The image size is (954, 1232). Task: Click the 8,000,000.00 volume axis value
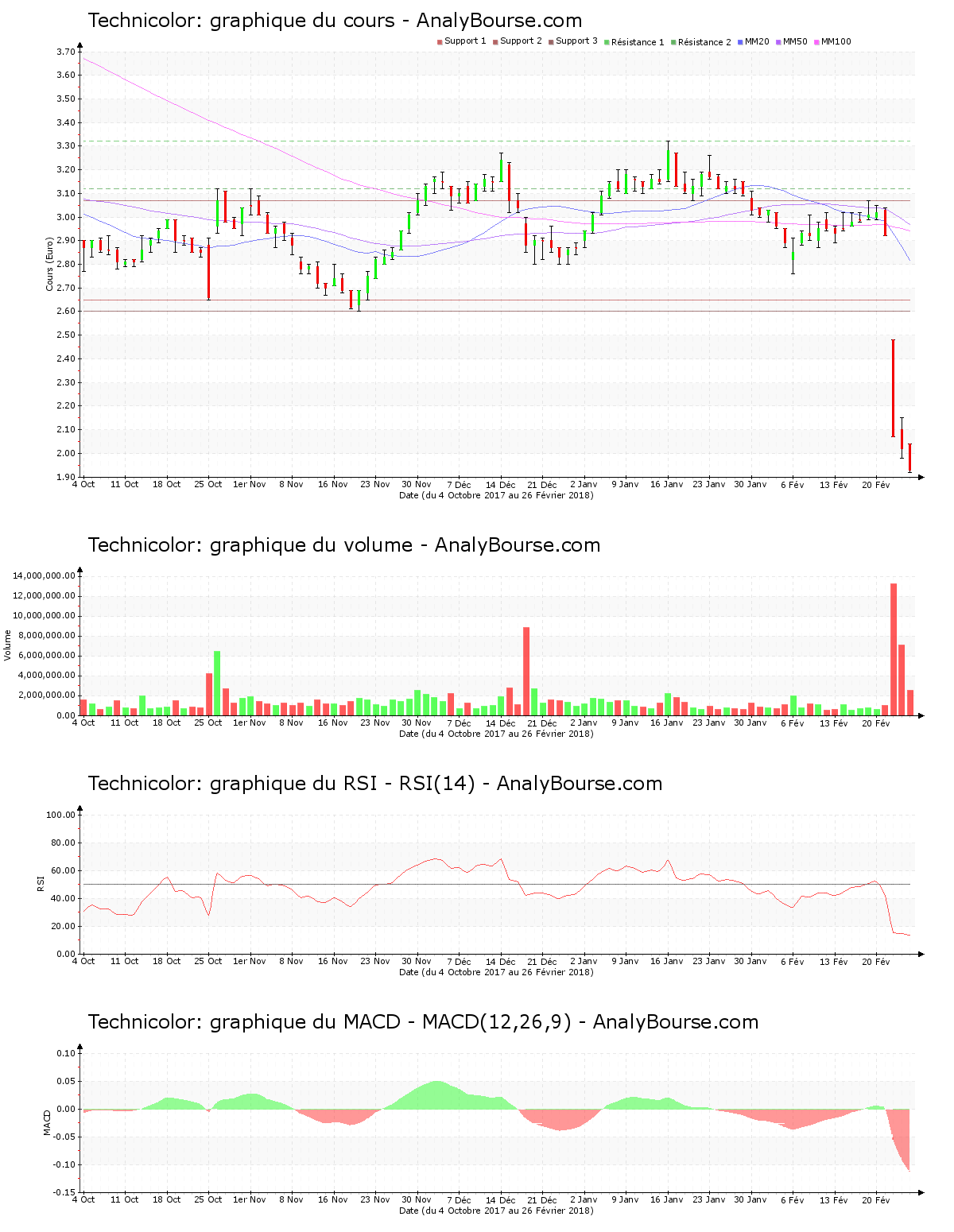(x=47, y=636)
